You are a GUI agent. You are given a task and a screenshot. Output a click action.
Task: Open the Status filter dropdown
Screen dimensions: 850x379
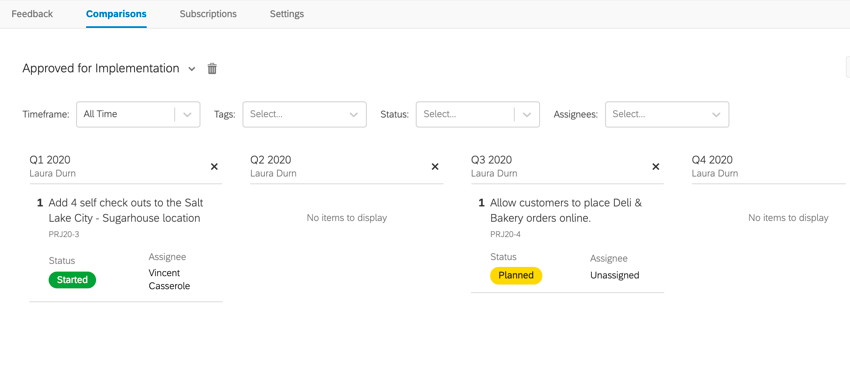click(x=478, y=114)
